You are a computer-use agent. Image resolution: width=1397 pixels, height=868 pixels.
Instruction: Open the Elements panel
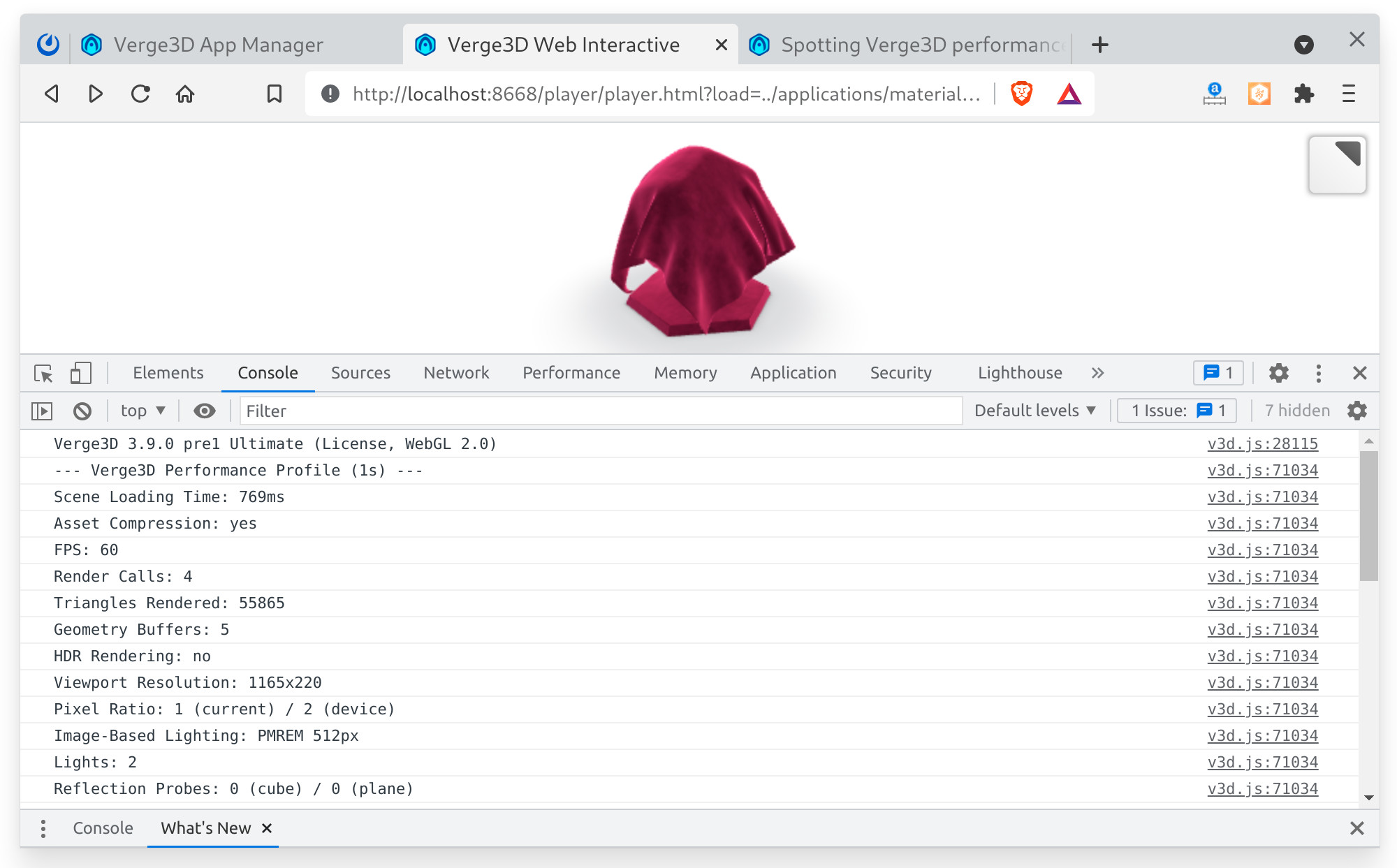168,373
